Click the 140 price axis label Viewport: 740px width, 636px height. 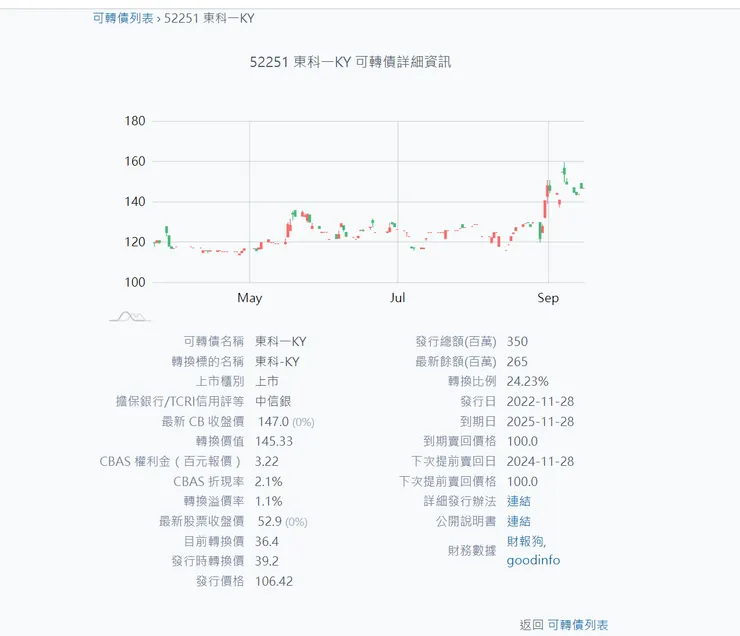tap(135, 202)
